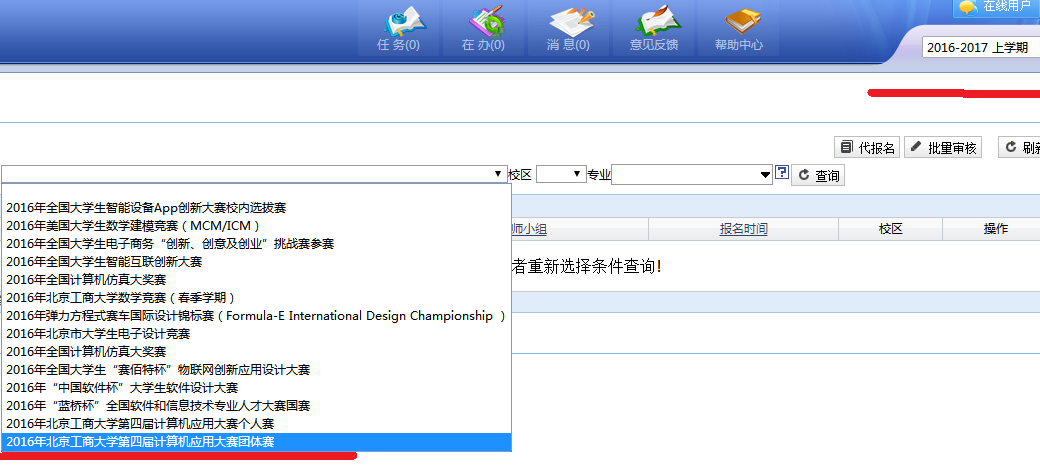This screenshot has width=1040, height=465.
Task: Click the 代报名 proxy registration button
Action: point(866,148)
